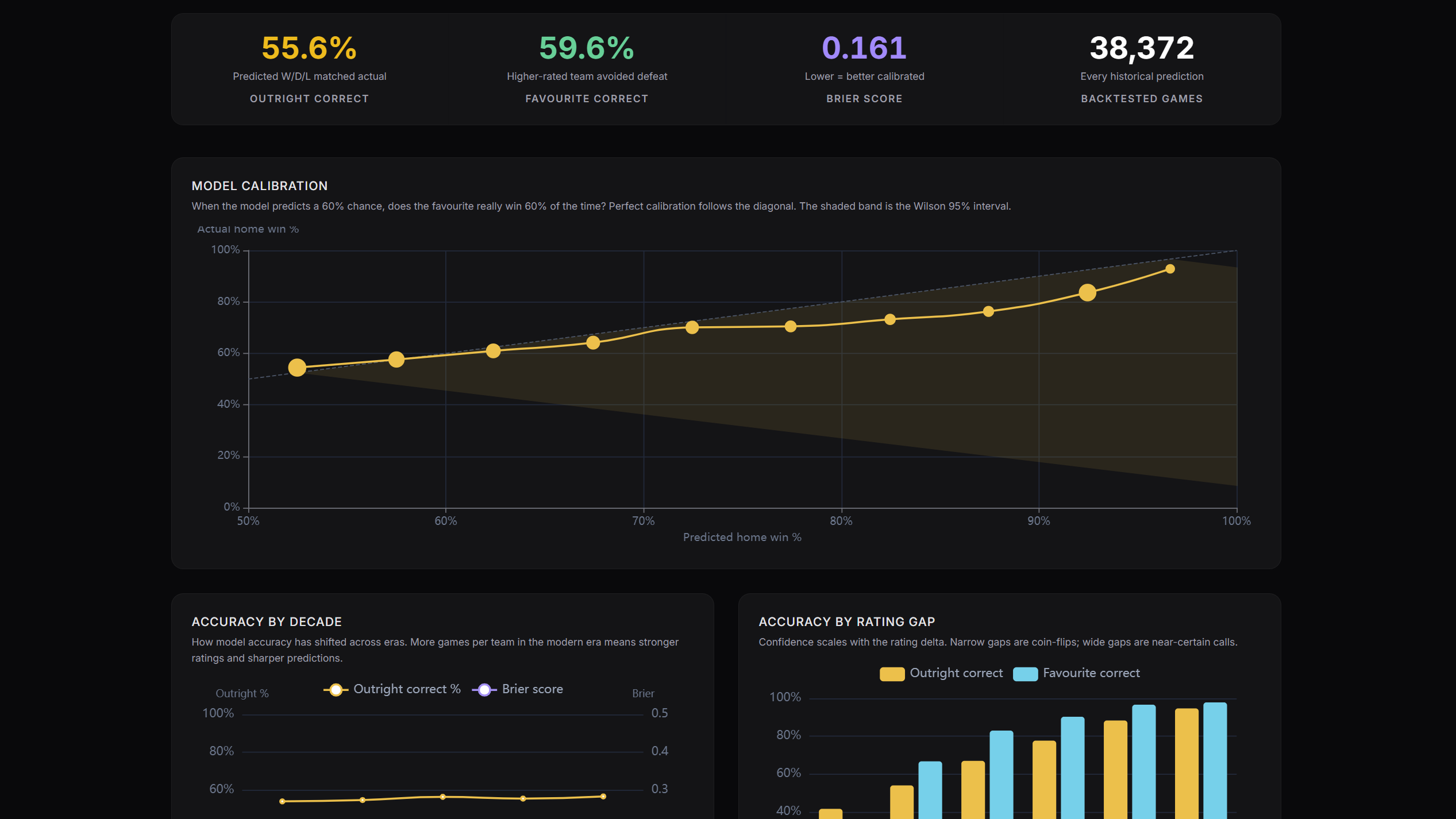
Task: Click 'Higher-rated team avoided defeat' caption
Action: [x=587, y=76]
